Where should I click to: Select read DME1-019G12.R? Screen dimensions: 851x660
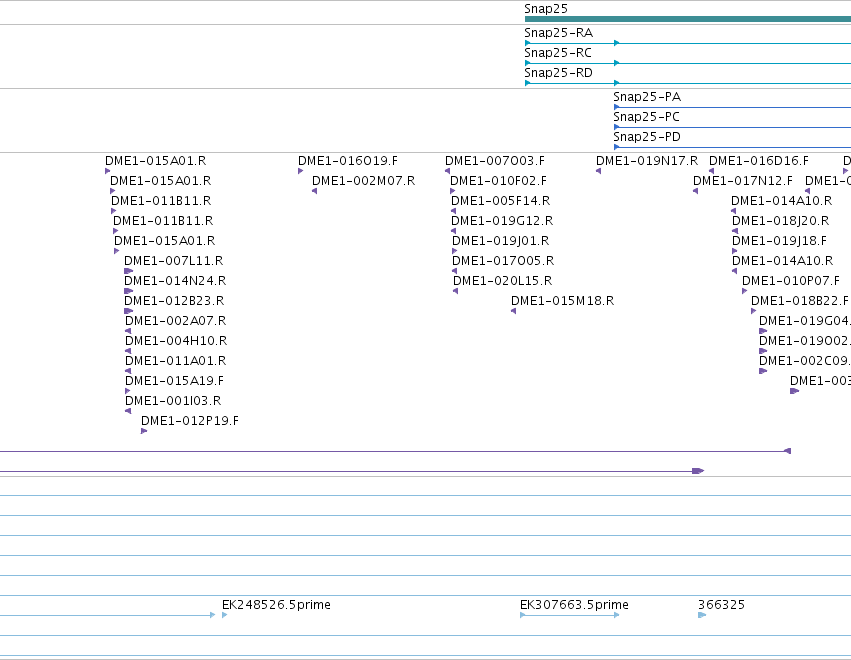point(502,221)
